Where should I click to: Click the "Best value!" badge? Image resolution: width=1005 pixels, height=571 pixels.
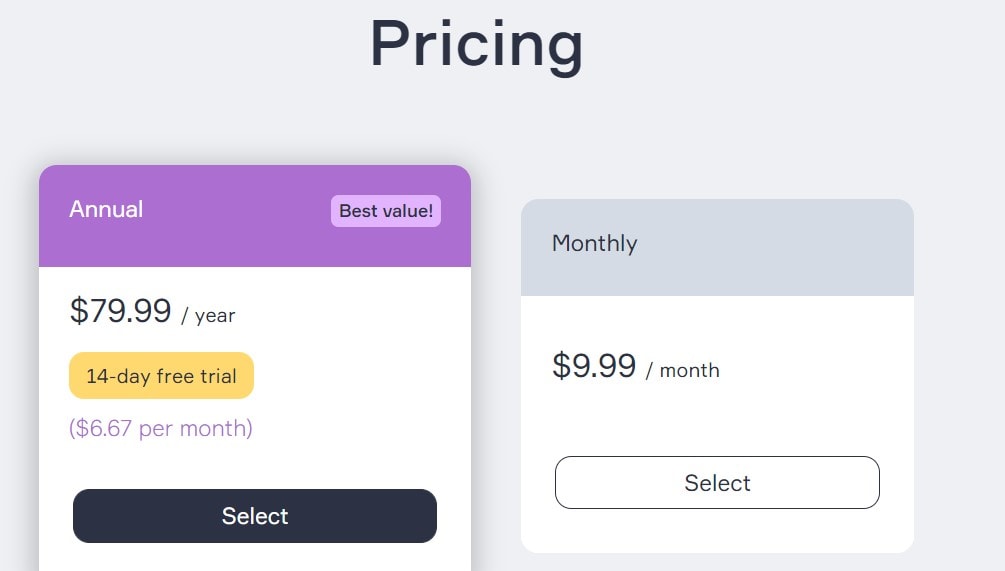[x=386, y=211]
